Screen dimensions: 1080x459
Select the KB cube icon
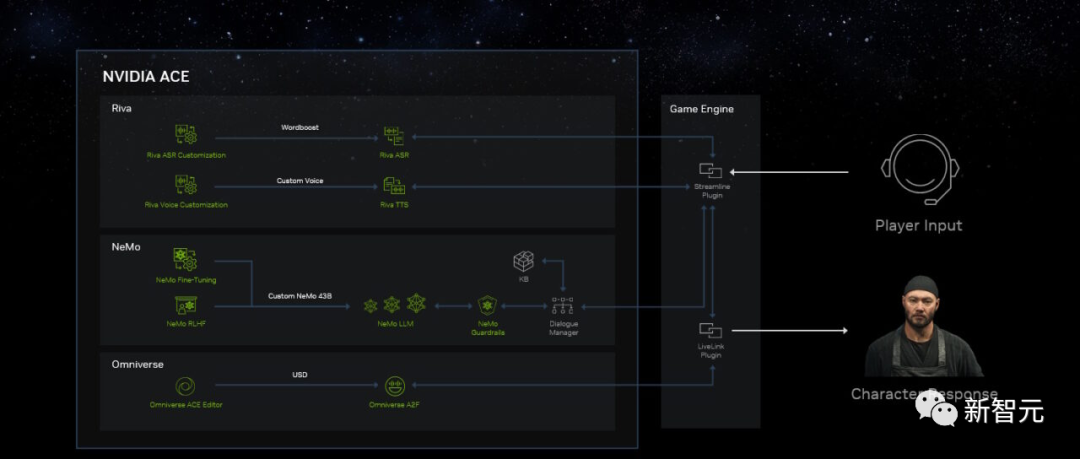coord(523,262)
